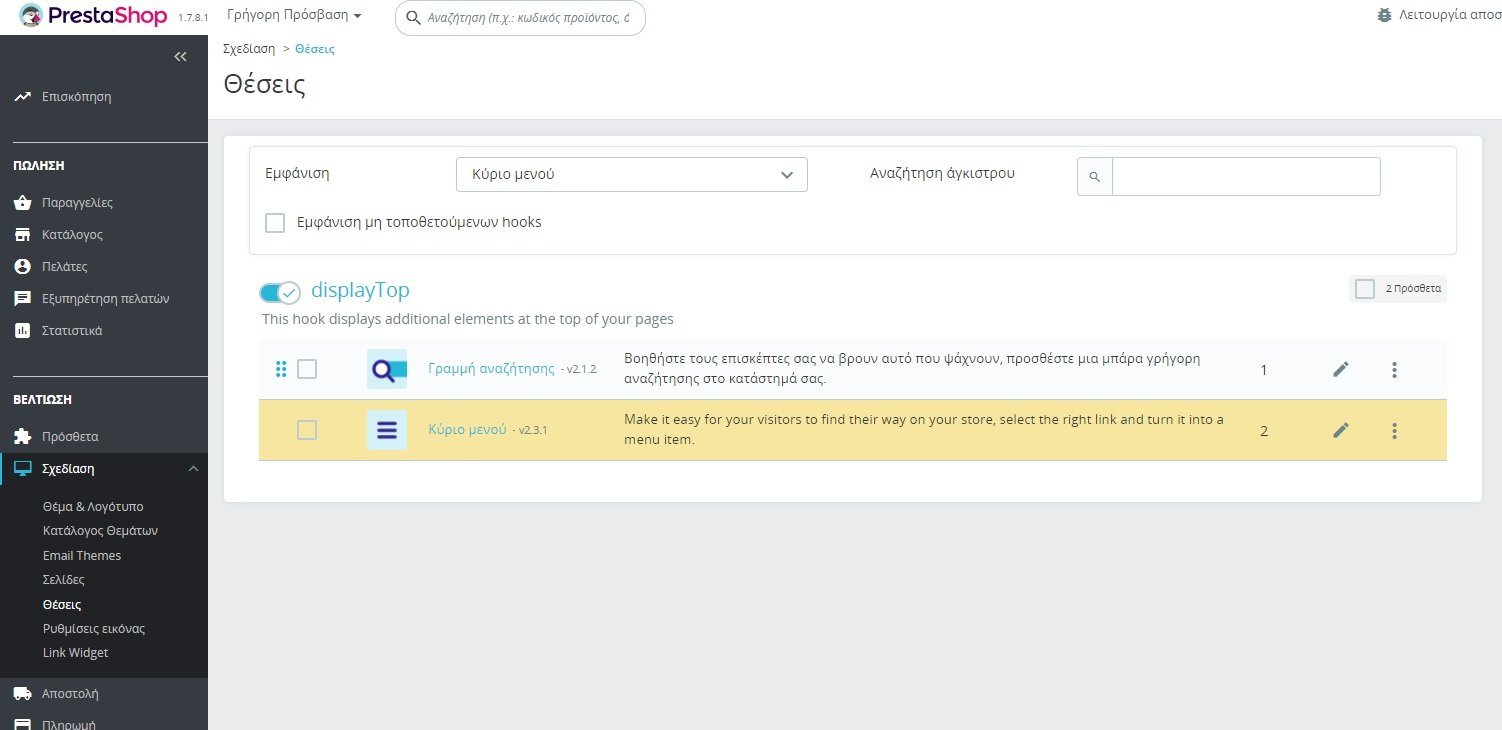
Task: Click the drag handle on Γραμμή αναζήτησης row
Action: point(281,370)
